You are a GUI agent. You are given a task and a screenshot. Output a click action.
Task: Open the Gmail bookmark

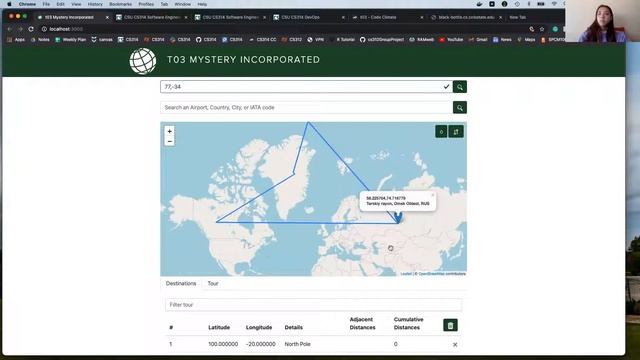(478, 40)
